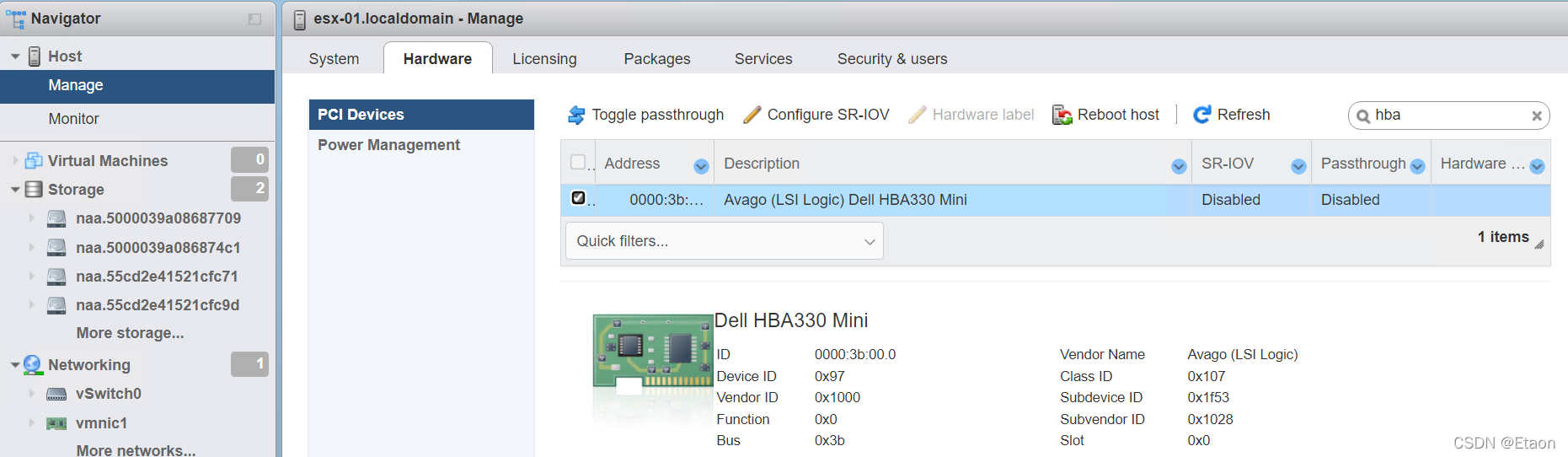Open the More networks... link
The width and height of the screenshot is (1568, 457).
point(136,450)
